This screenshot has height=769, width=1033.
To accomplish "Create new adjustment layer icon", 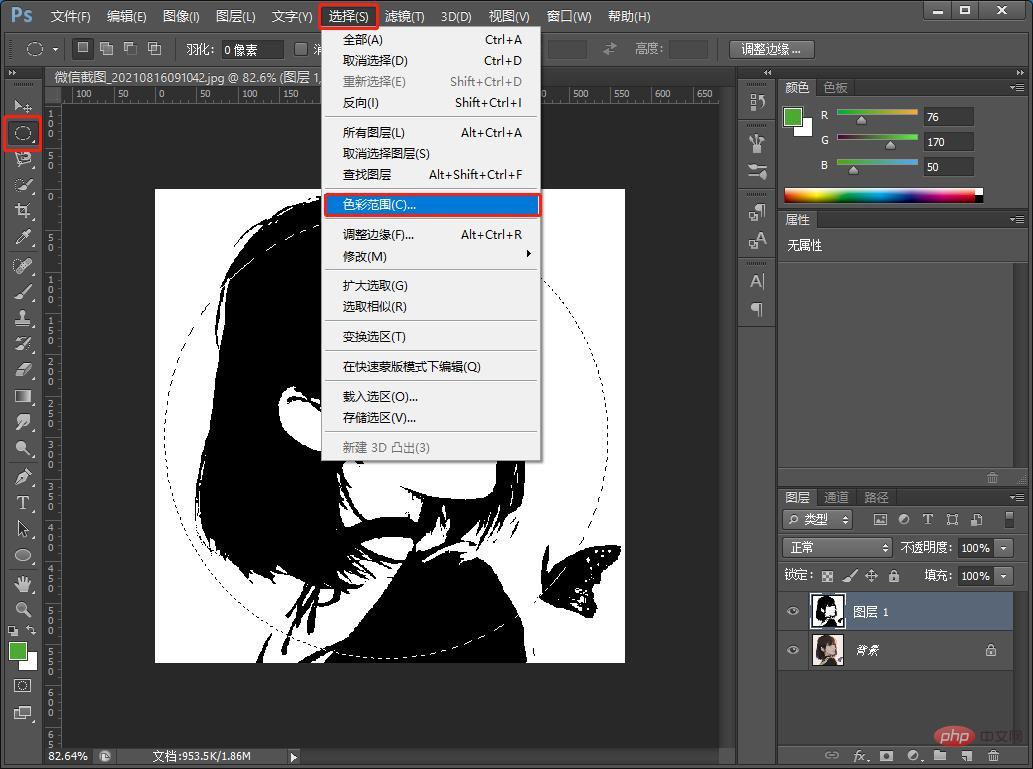I will 914,755.
